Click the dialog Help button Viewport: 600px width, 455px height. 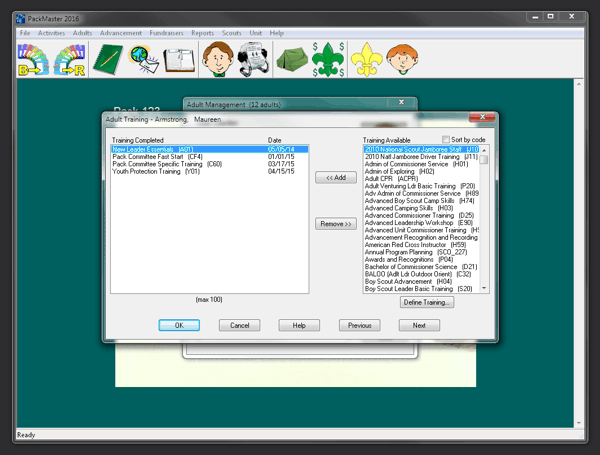(299, 325)
